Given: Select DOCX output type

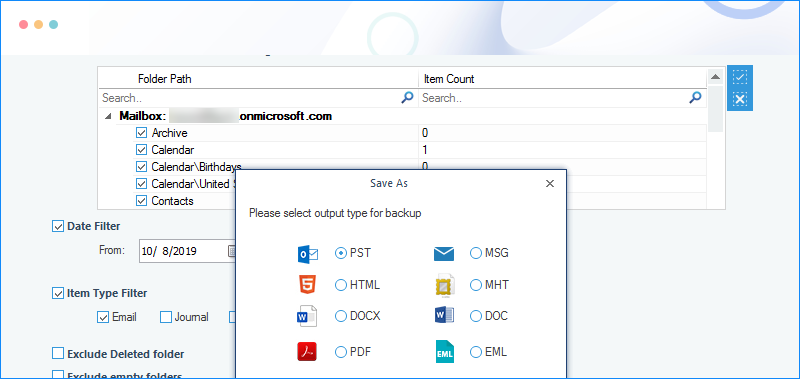Looking at the screenshot, I should coord(340,316).
